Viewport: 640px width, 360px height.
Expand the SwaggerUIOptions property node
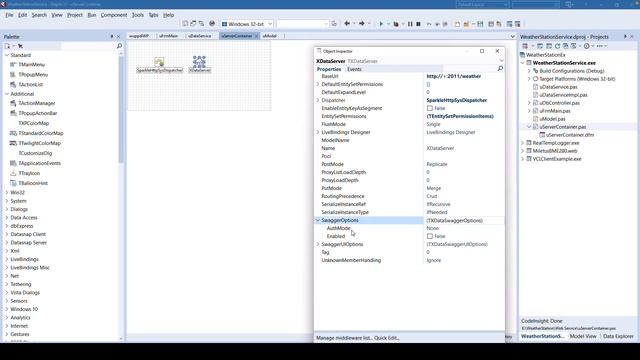[318, 244]
